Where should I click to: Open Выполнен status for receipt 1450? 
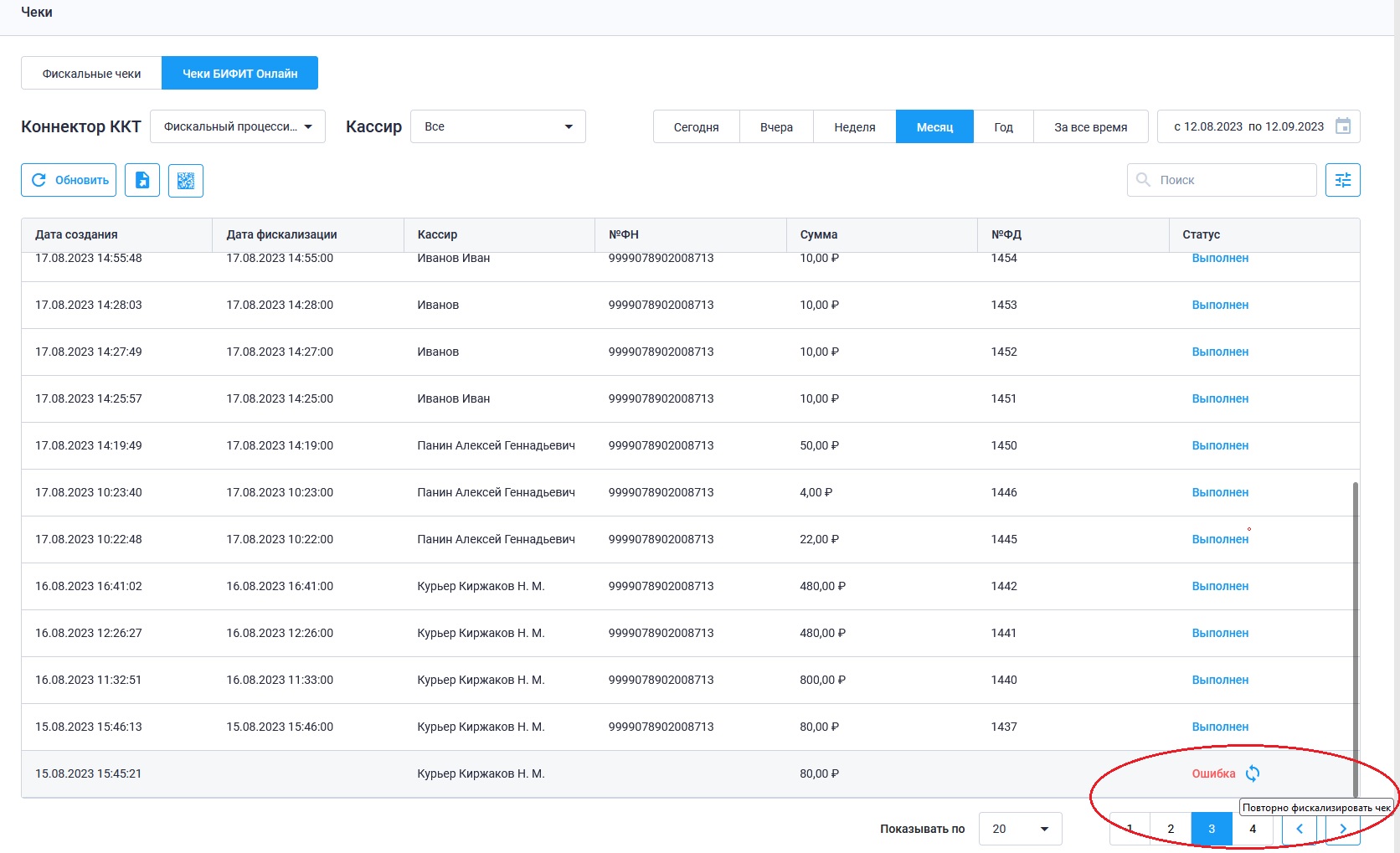pos(1220,445)
